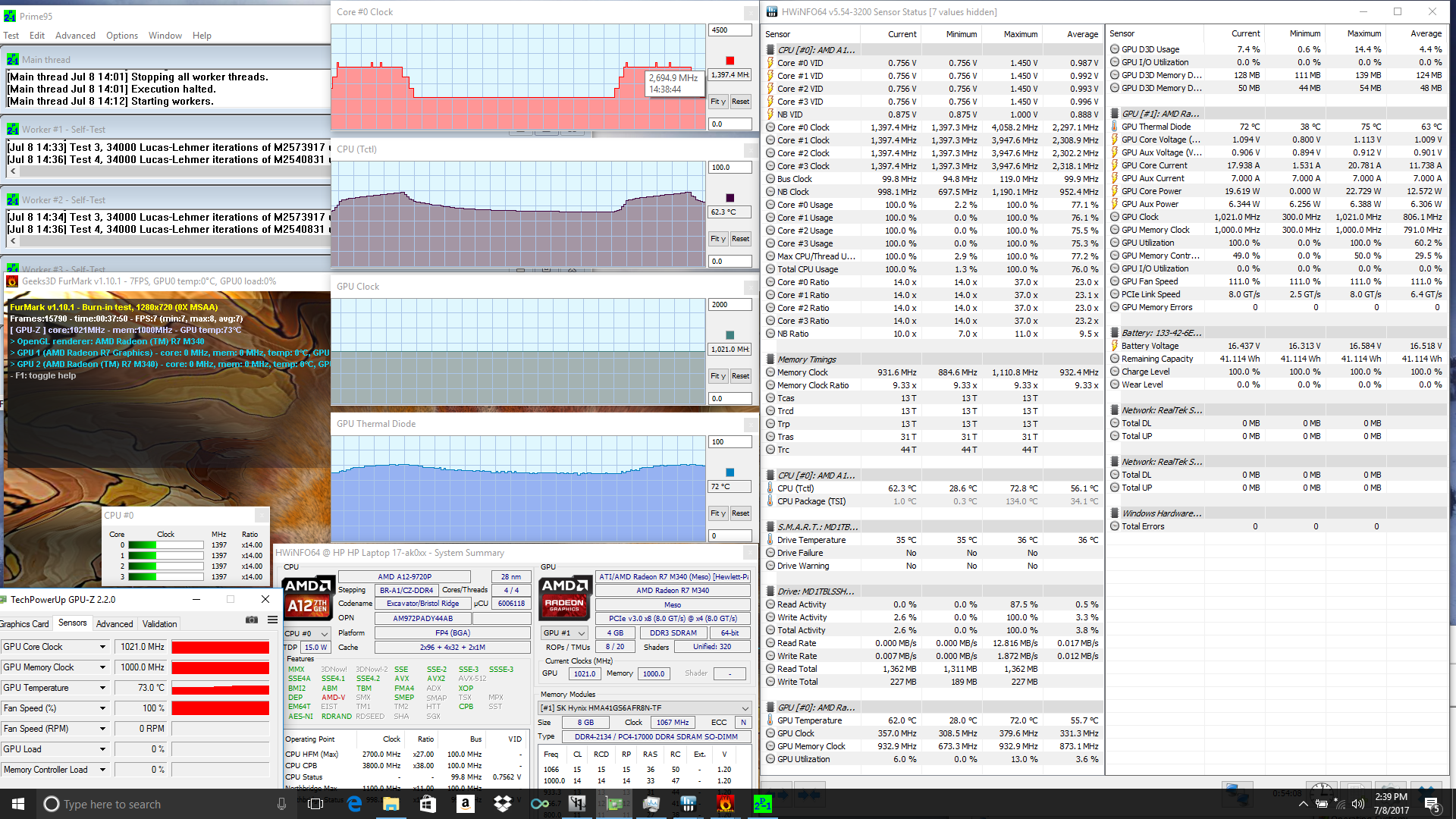Click the teal color swatch in GPU Clock graph
The width and height of the screenshot is (1456, 819).
[730, 335]
